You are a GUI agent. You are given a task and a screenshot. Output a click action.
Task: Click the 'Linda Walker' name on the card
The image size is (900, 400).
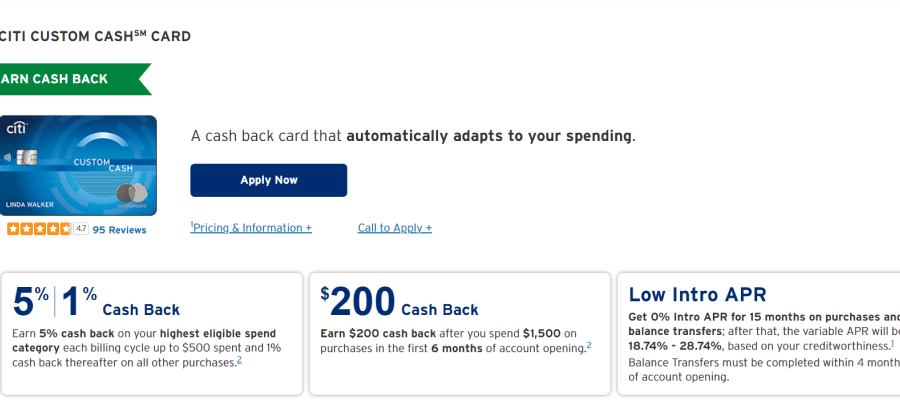[29, 205]
